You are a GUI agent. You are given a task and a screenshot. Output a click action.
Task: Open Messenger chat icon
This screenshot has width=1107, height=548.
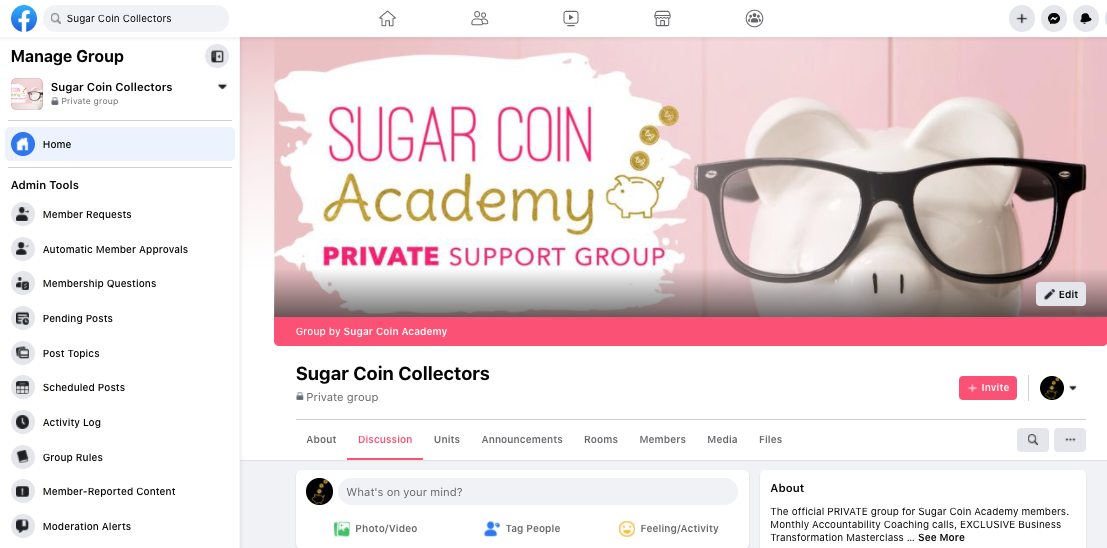(x=1053, y=18)
